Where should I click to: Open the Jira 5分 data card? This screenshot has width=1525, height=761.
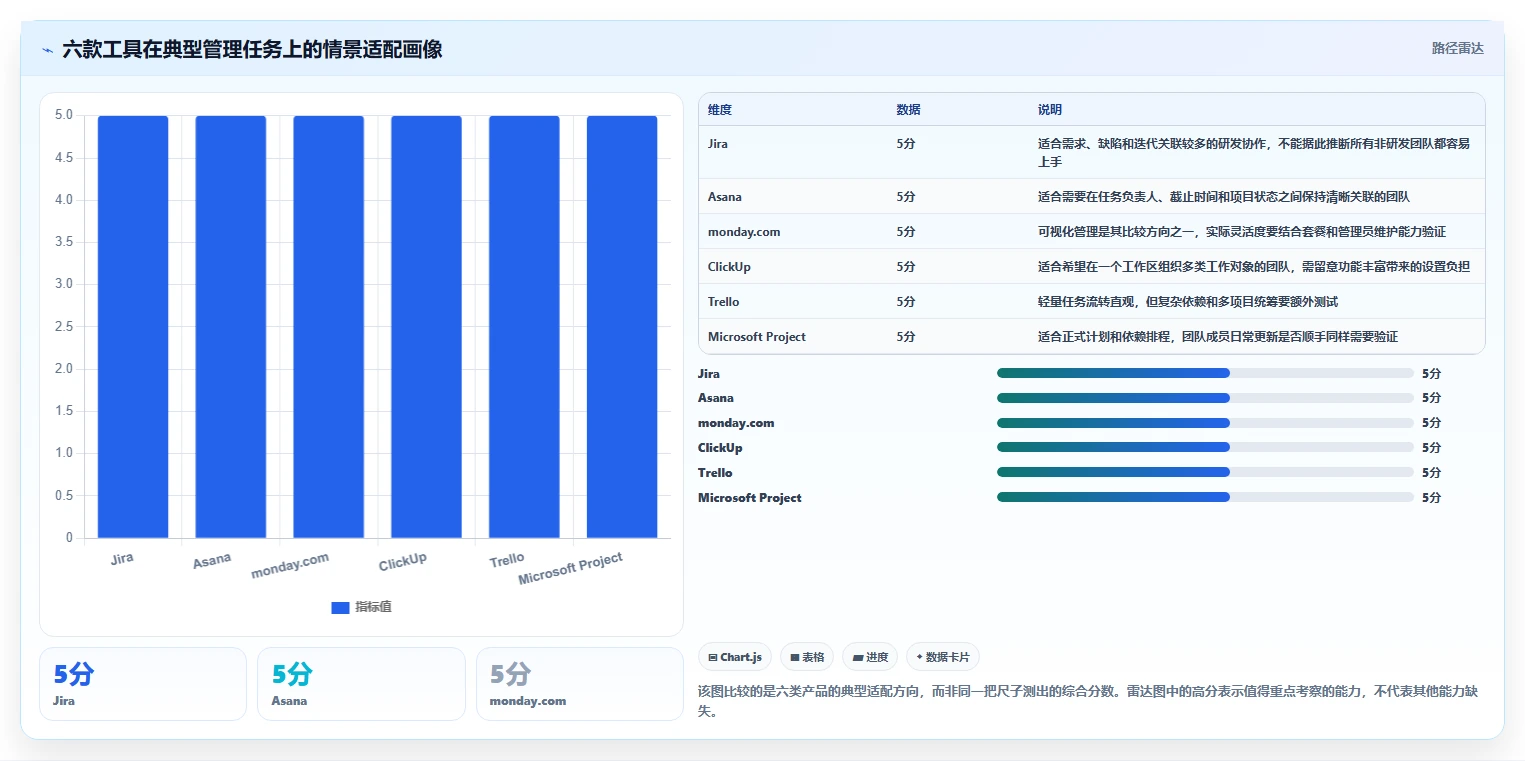(143, 684)
